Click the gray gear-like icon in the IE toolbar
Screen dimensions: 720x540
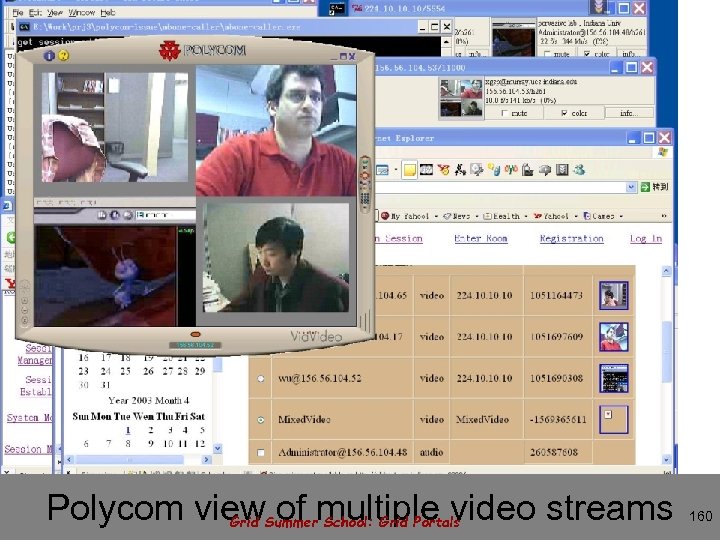477,170
